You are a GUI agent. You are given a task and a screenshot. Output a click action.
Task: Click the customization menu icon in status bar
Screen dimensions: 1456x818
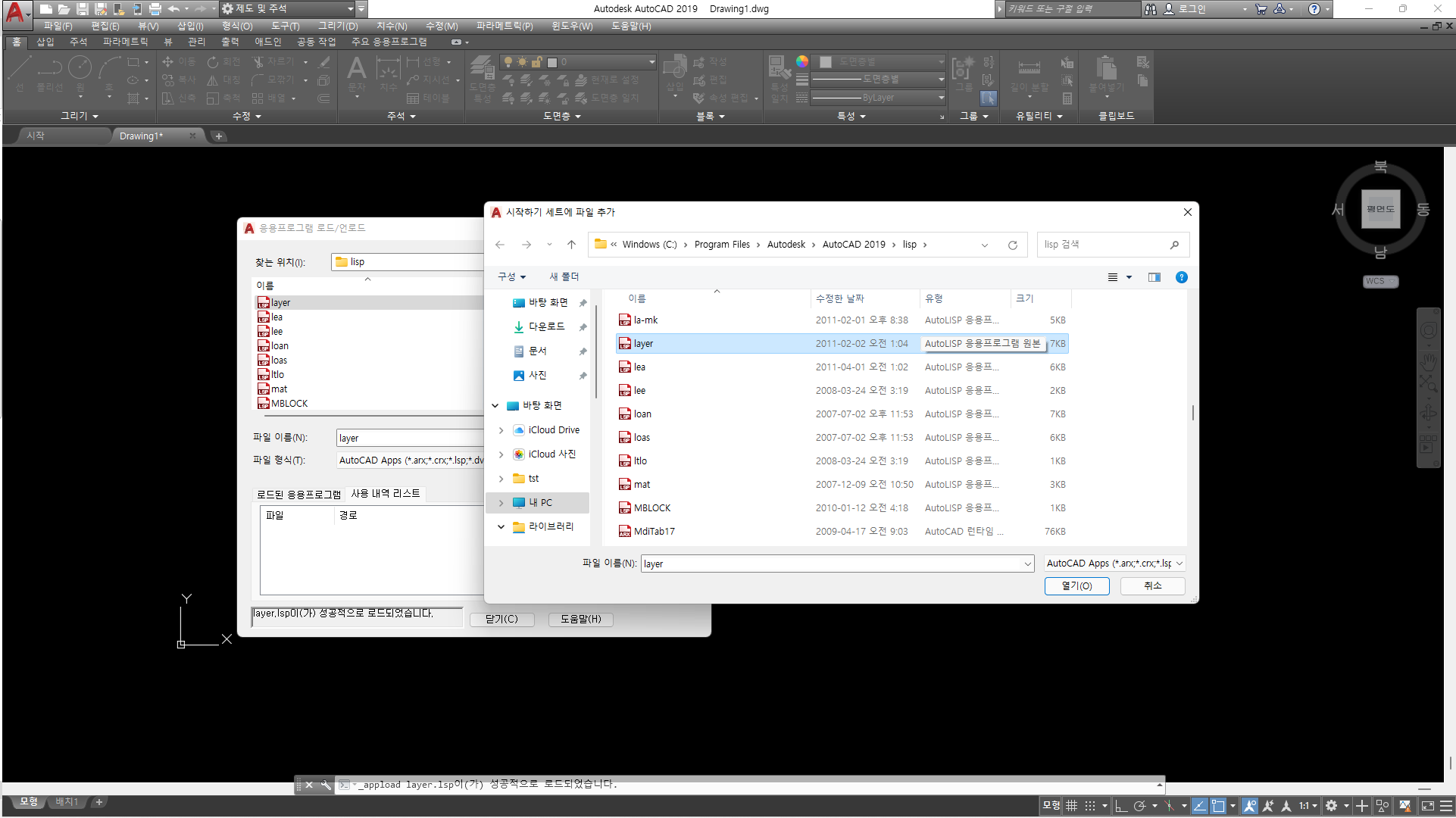click(x=1445, y=806)
